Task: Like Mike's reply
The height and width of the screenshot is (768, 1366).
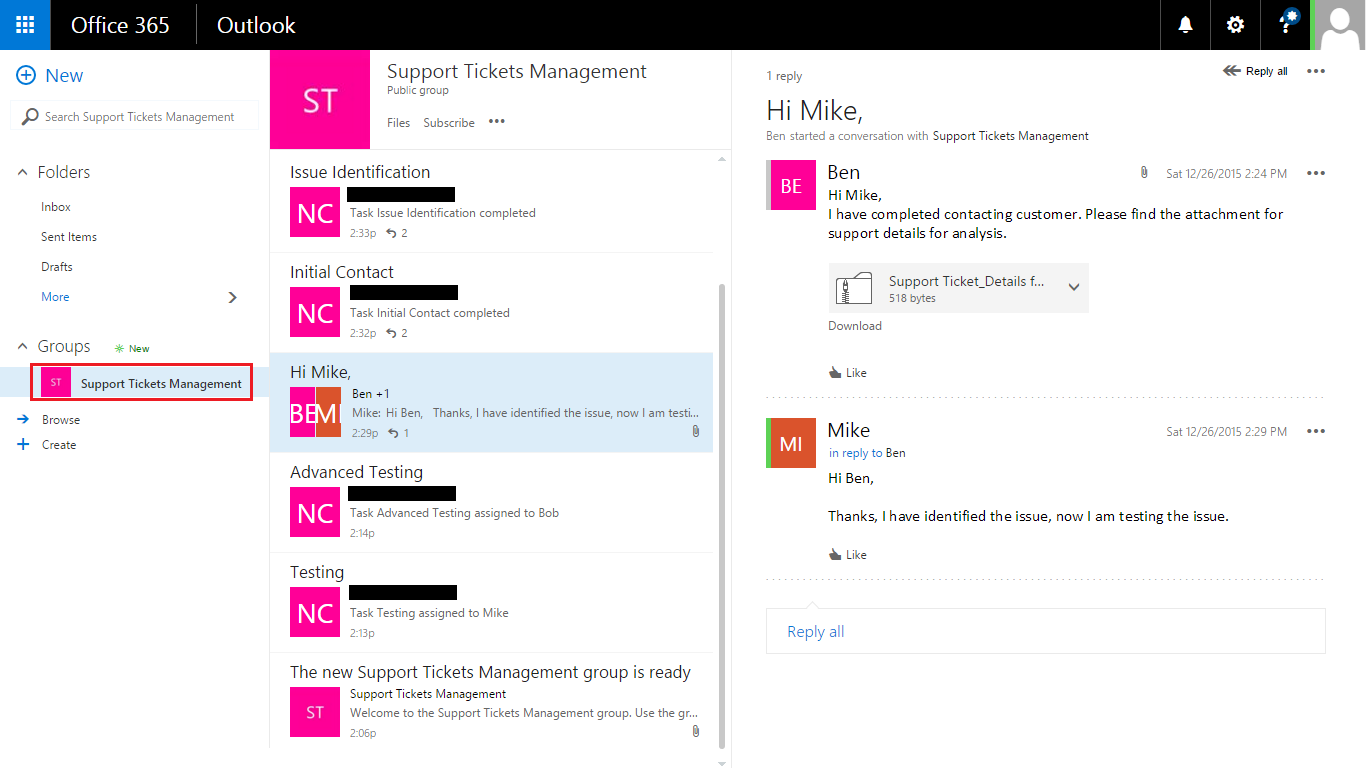Action: tap(847, 554)
